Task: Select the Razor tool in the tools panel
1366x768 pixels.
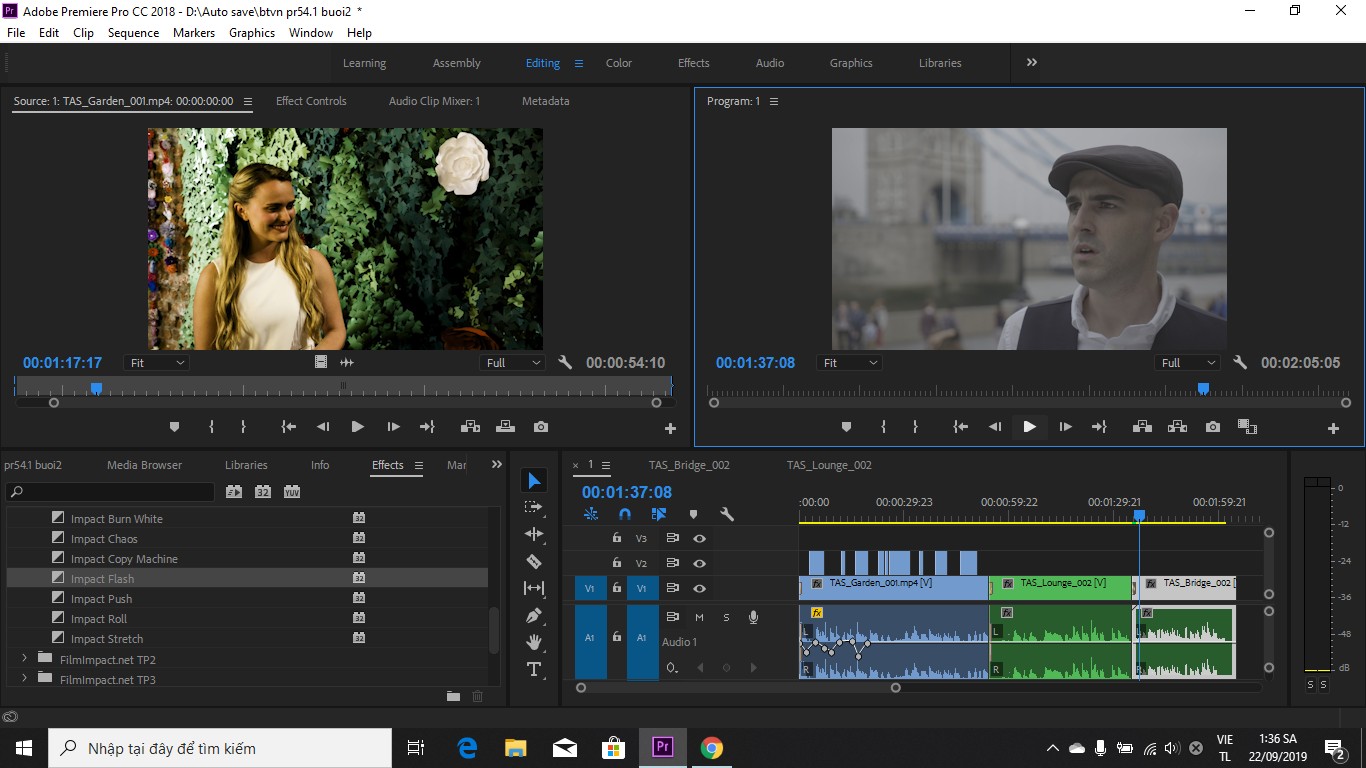Action: (x=534, y=561)
